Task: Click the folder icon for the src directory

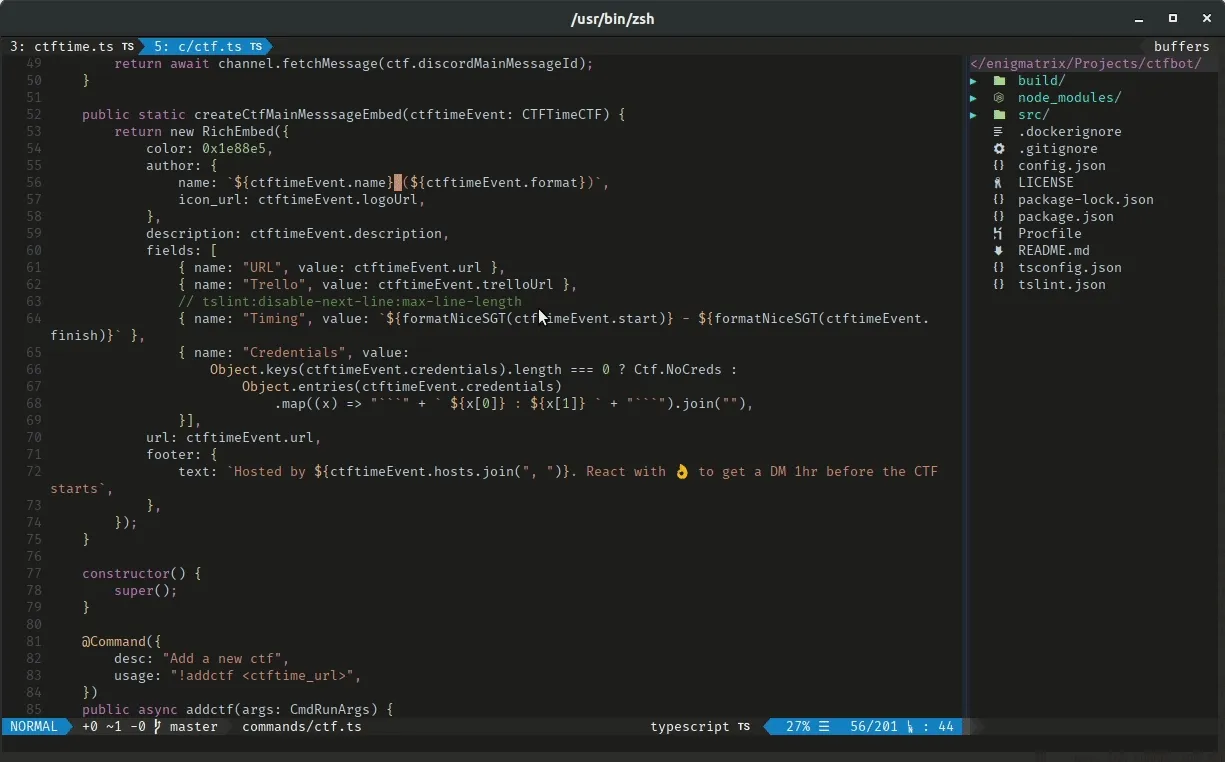Action: click(x=1000, y=114)
